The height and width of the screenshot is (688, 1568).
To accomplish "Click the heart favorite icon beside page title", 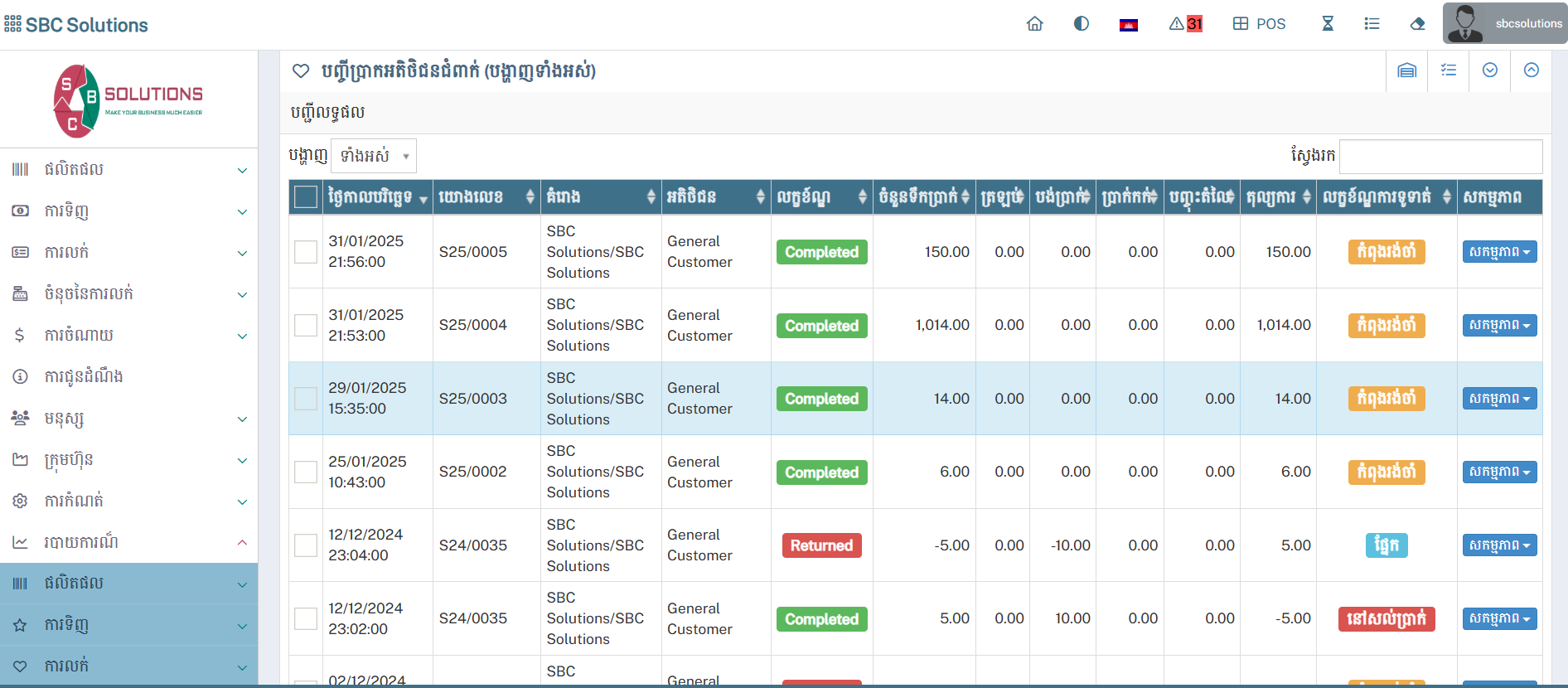I will [301, 71].
